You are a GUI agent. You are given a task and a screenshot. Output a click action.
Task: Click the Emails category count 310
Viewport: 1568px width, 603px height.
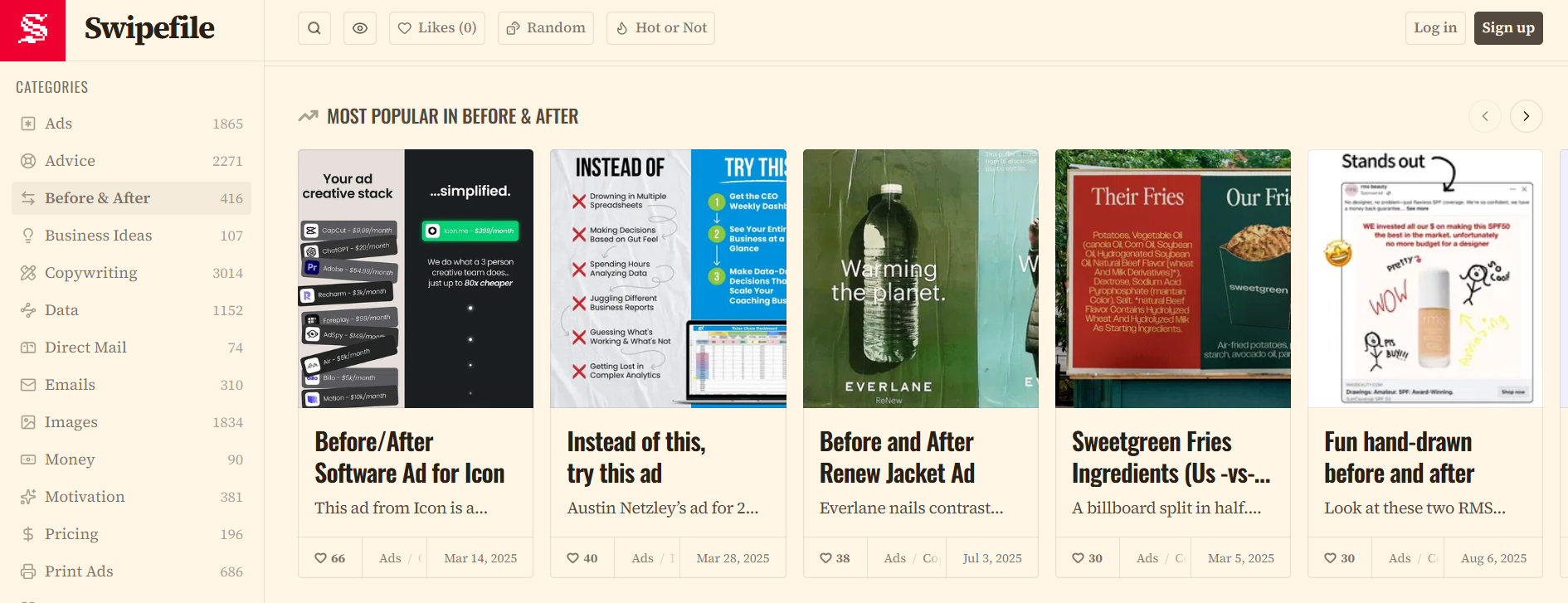click(231, 385)
